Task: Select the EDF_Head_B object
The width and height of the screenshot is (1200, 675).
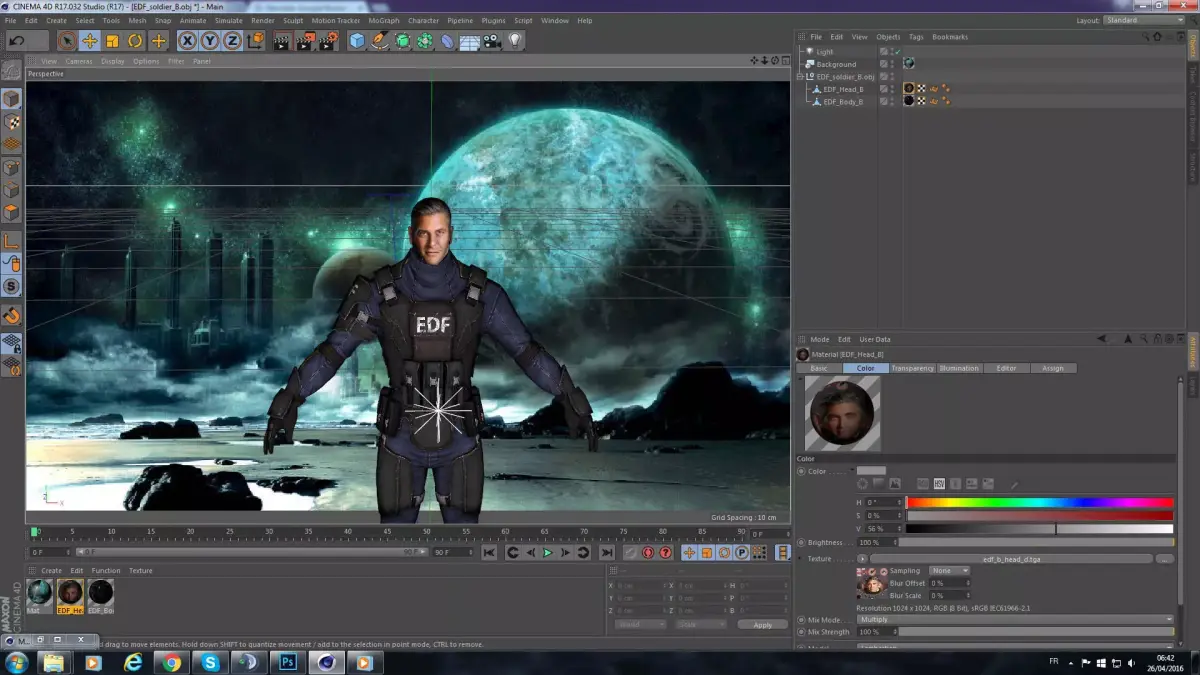Action: [x=843, y=89]
